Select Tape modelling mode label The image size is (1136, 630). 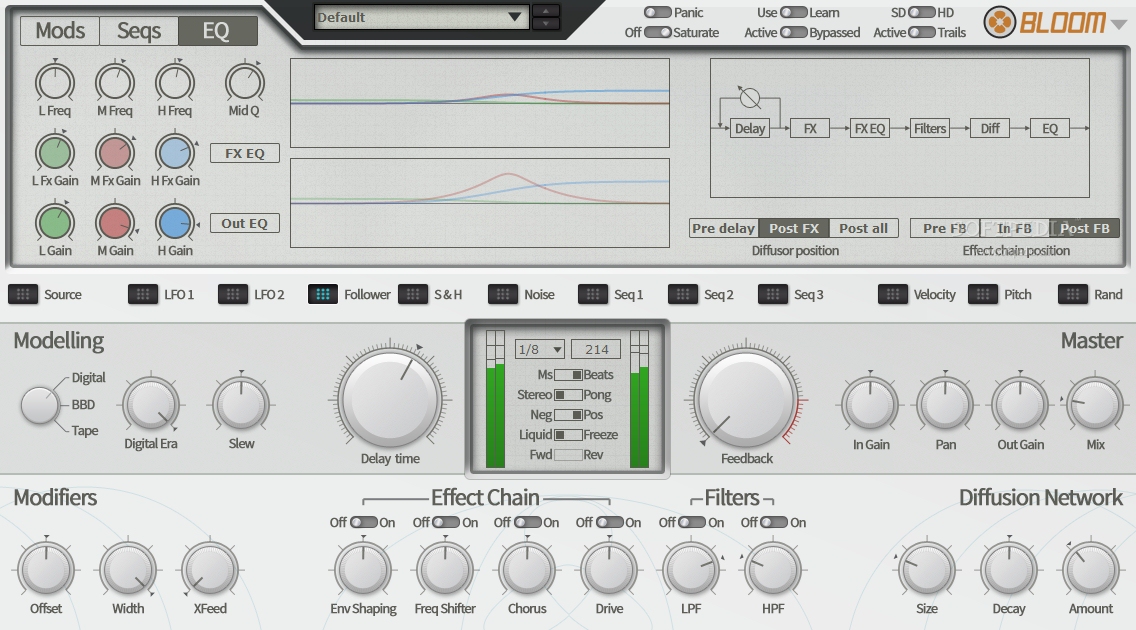(x=85, y=430)
